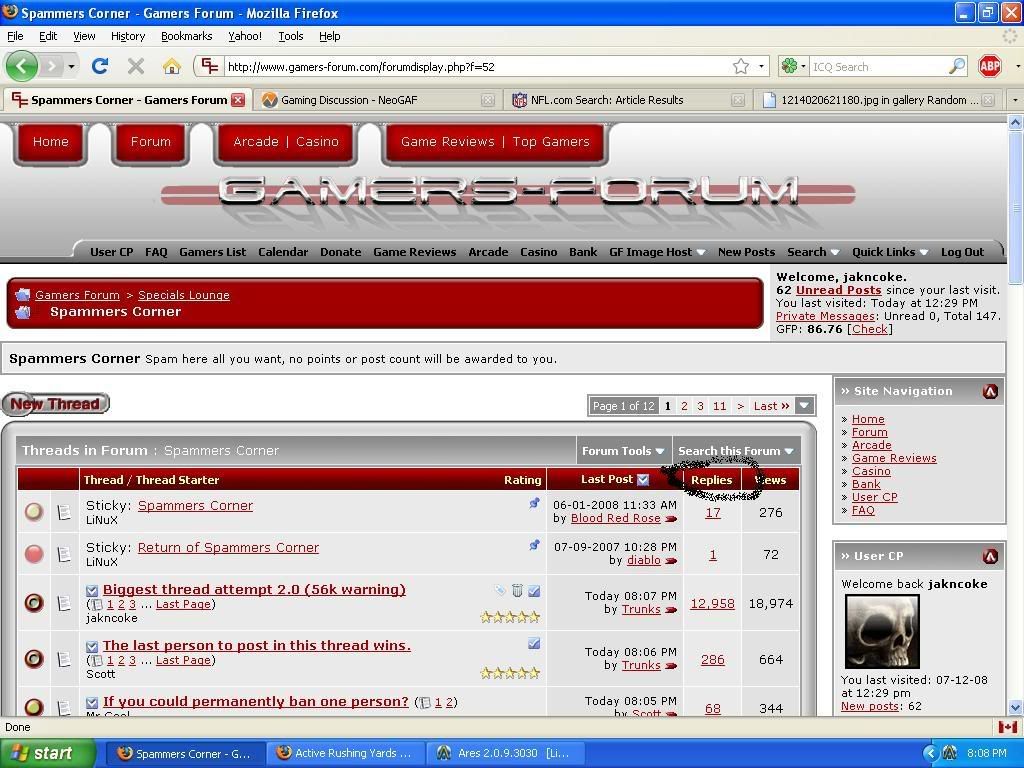Switch to NFL.com Search tab
Screen dimensions: 1024x768
pos(628,100)
